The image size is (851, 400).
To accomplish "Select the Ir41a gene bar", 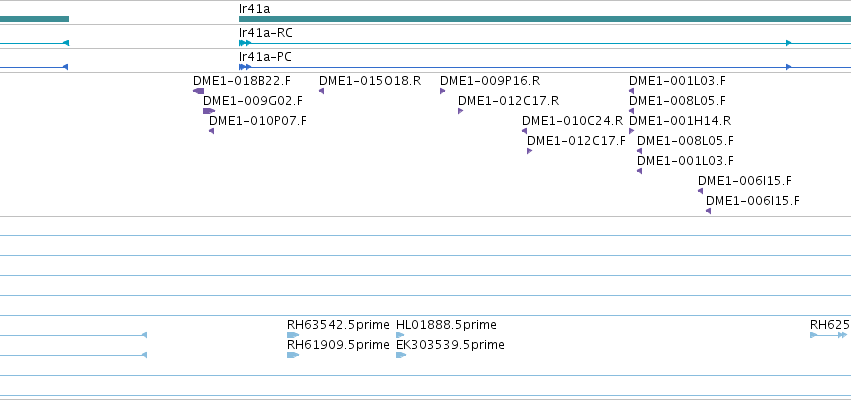I will [545, 19].
